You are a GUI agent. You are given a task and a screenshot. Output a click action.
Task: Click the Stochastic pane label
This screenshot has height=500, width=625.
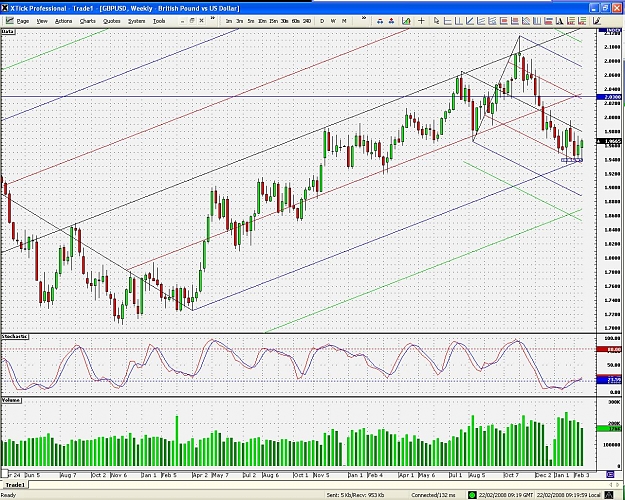point(15,337)
